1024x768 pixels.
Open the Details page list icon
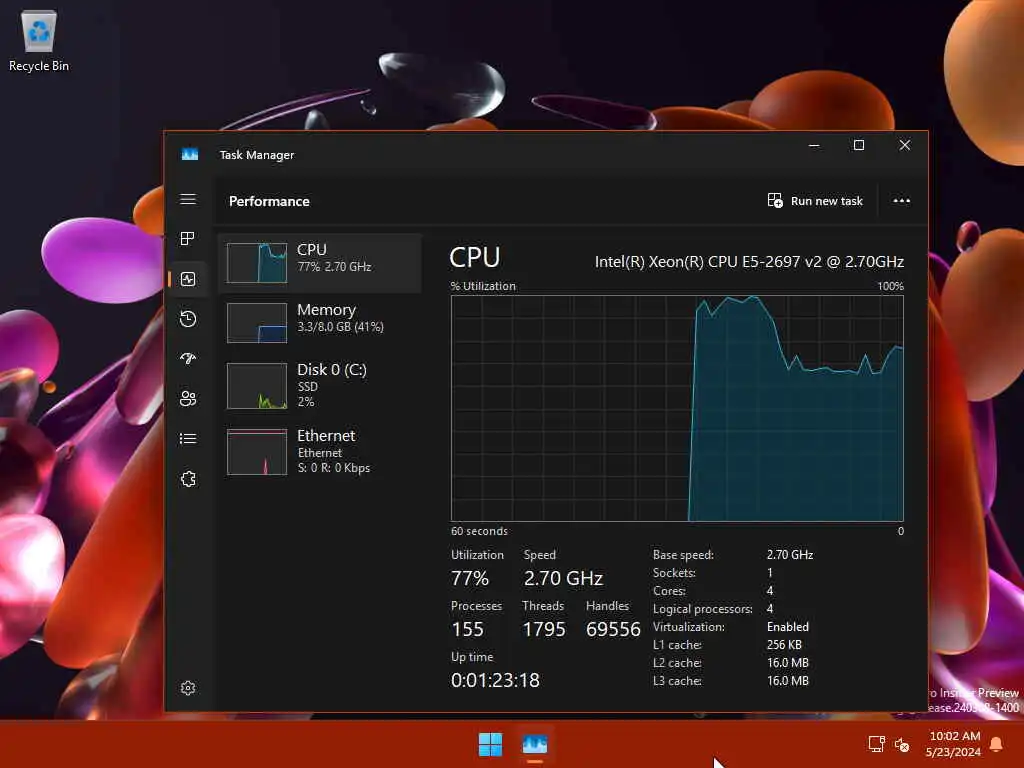[188, 439]
